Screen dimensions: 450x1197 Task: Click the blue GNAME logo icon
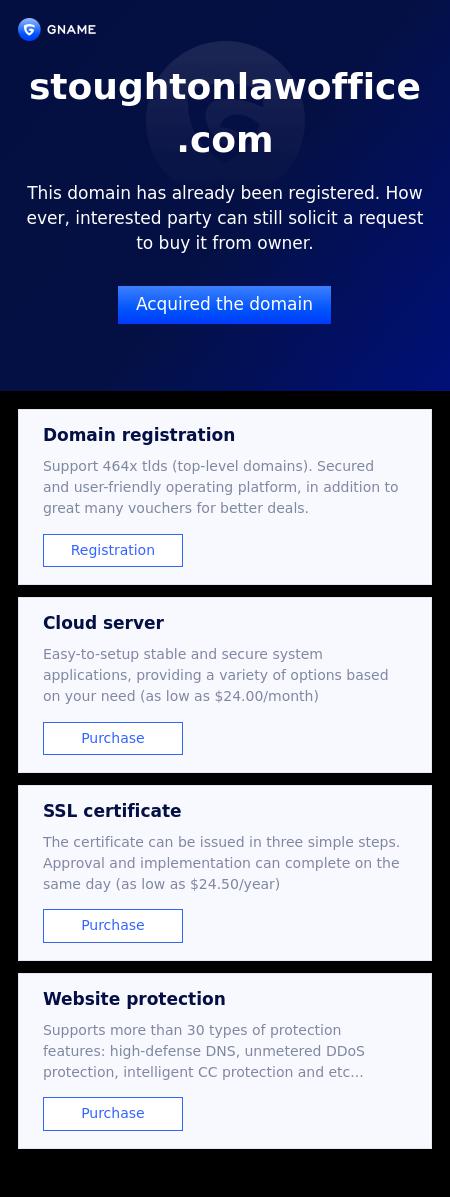click(29, 30)
